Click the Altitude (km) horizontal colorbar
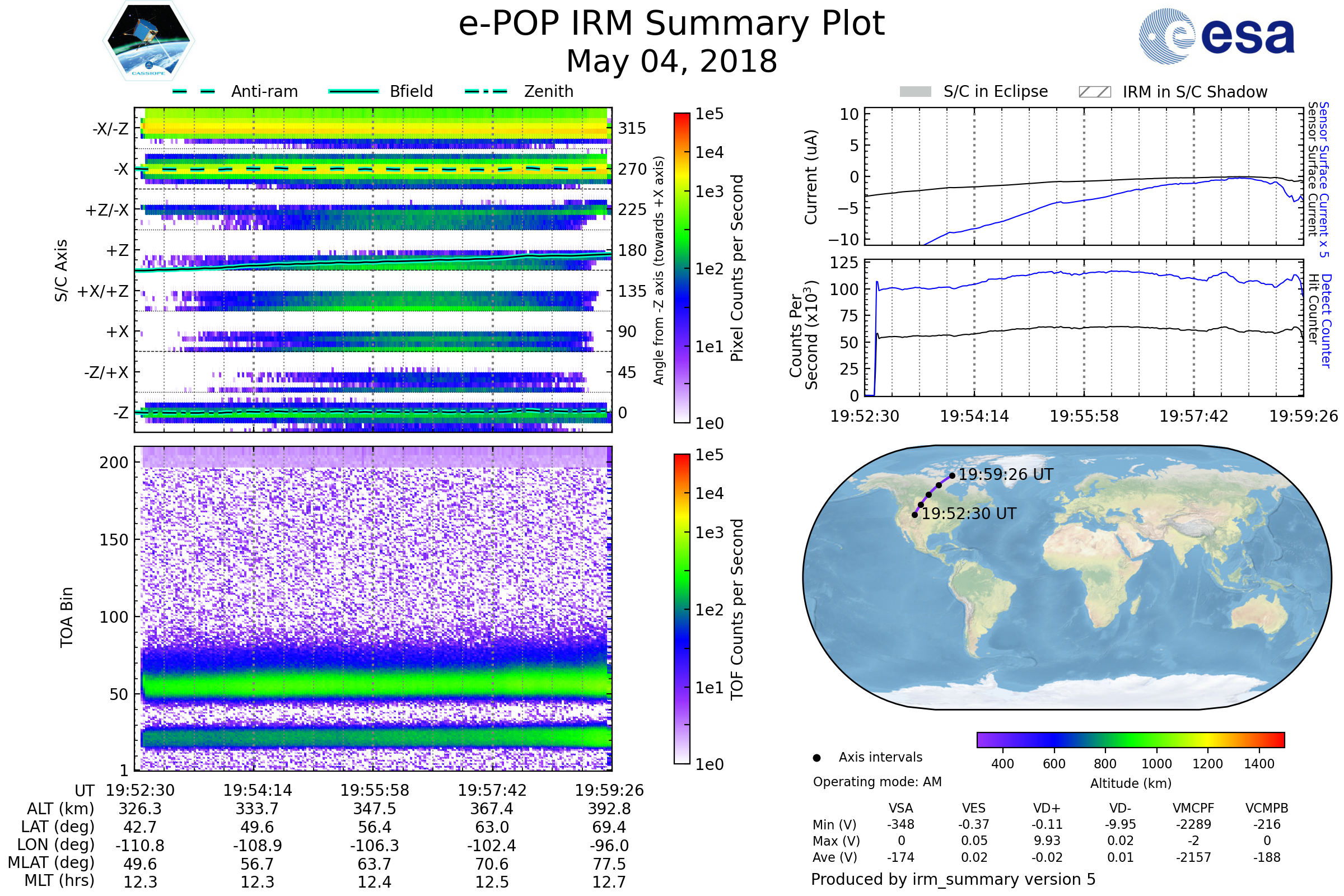The height and width of the screenshot is (896, 1344). click(1130, 739)
